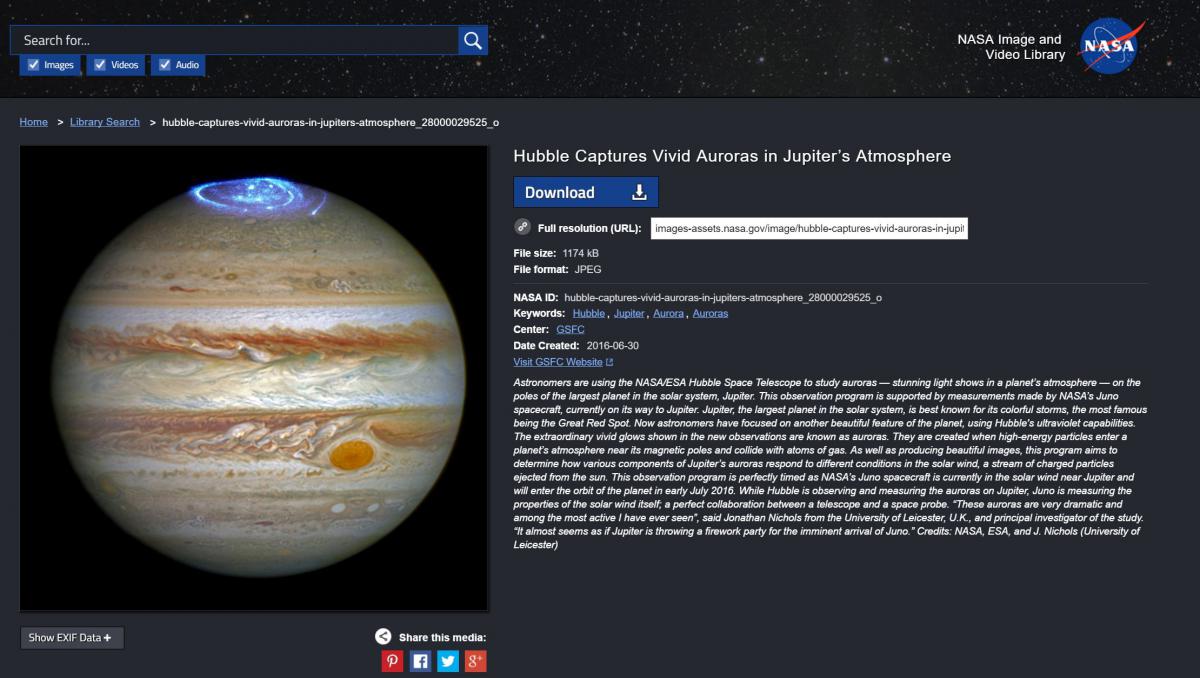Click the magnifying glass search icon
The width and height of the screenshot is (1200, 678).
click(x=473, y=40)
